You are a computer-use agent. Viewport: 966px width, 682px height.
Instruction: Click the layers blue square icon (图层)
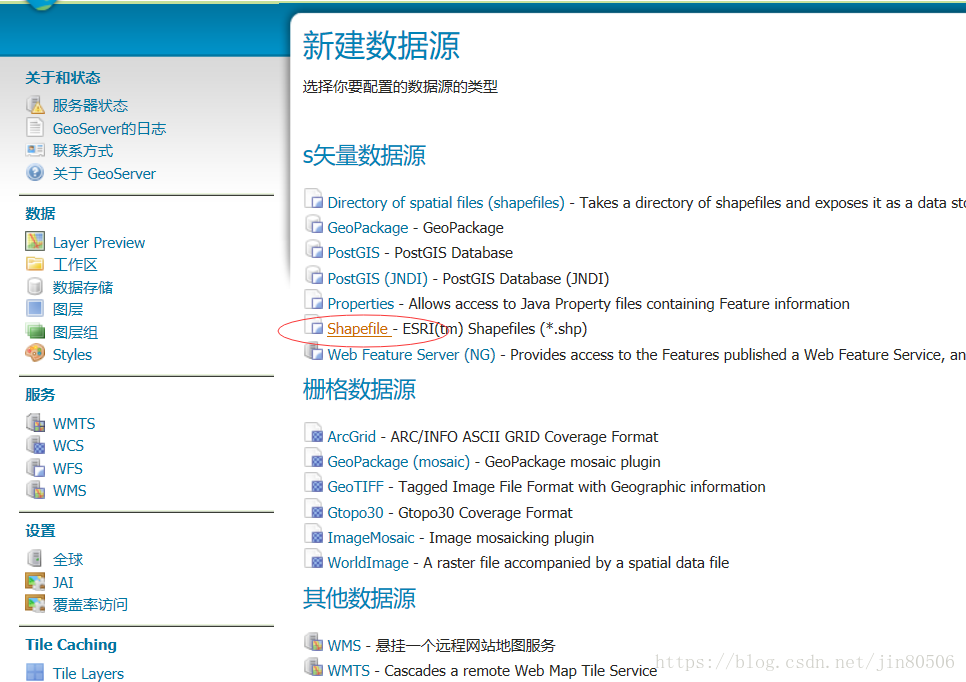[x=35, y=308]
